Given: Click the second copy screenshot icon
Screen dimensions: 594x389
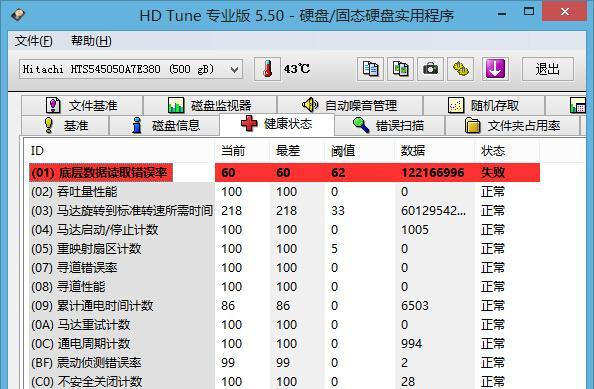Looking at the screenshot, I should [400, 69].
